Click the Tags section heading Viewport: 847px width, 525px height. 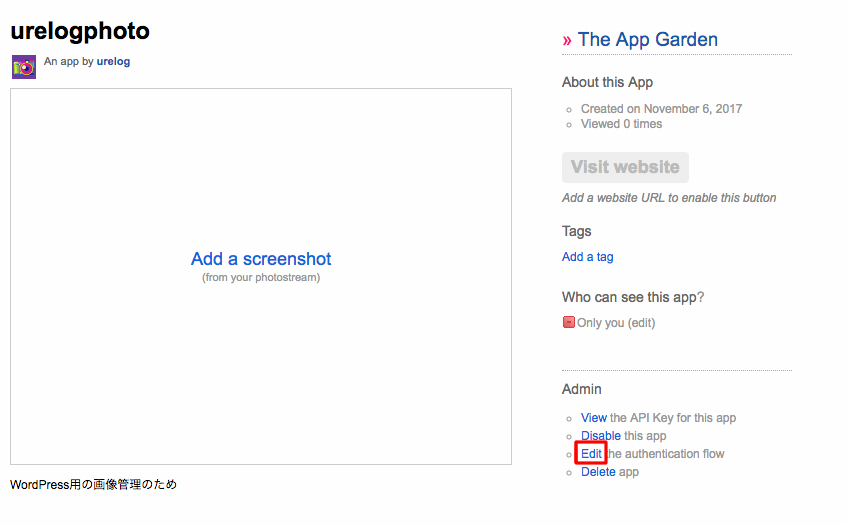pos(576,232)
